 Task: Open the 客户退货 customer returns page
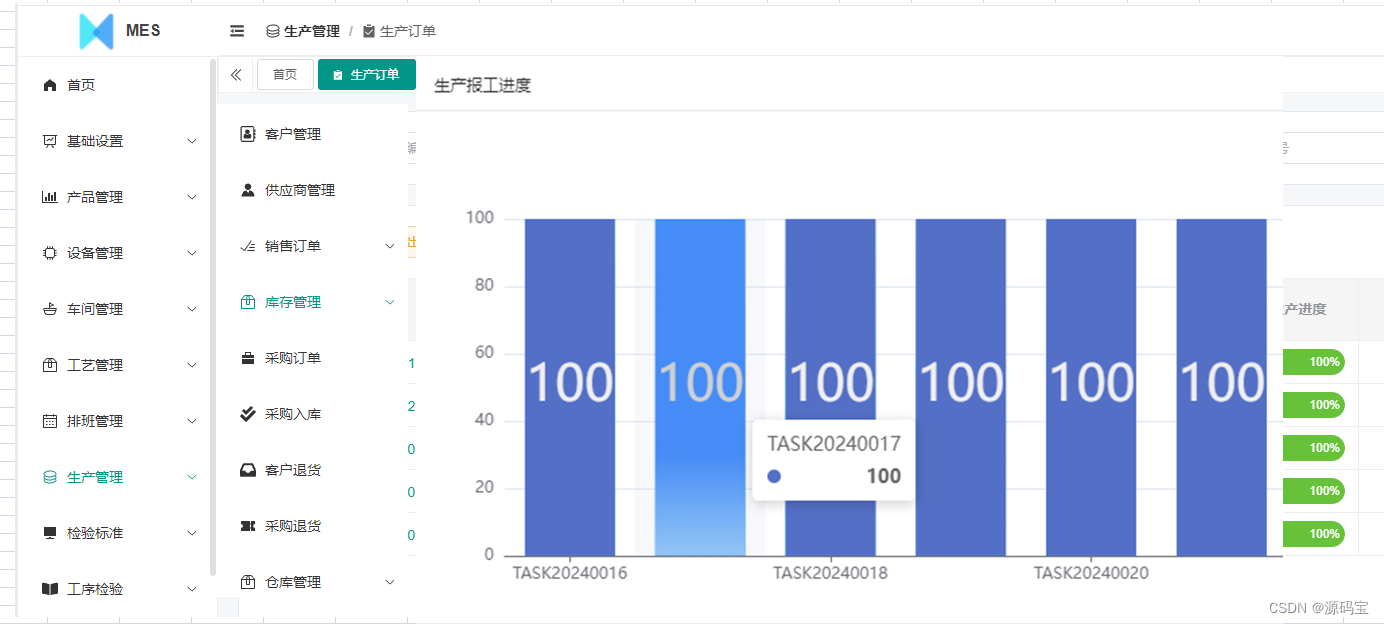tap(290, 469)
